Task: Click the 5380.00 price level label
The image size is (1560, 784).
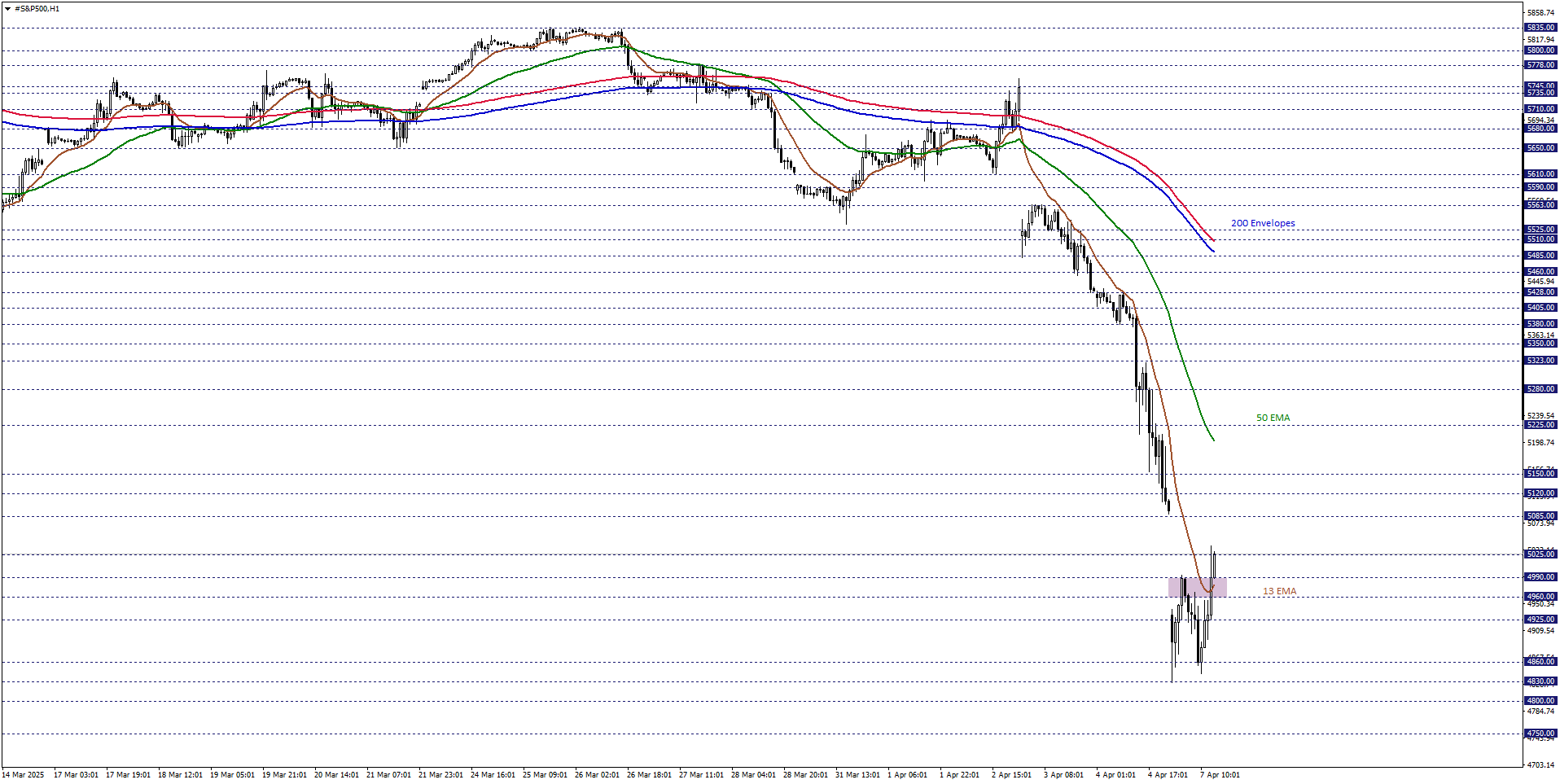Action: [x=1540, y=324]
